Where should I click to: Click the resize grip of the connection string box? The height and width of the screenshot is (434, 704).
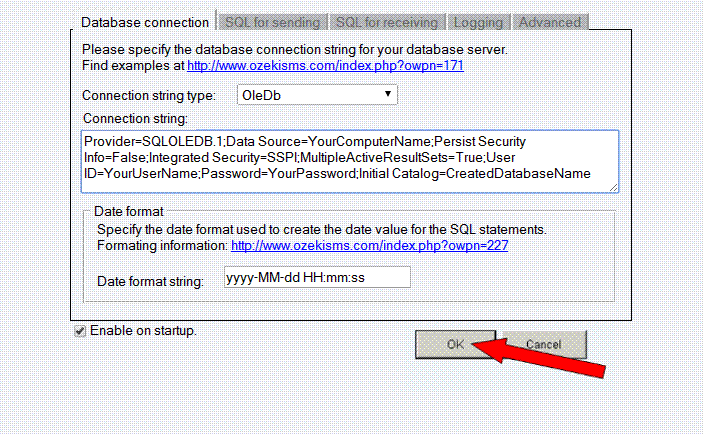(613, 186)
